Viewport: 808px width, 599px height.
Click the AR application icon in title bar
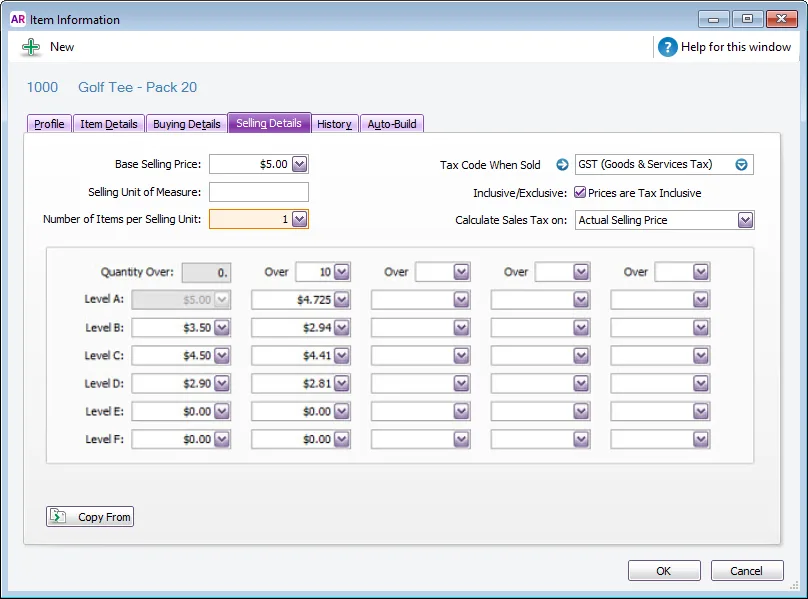18,20
